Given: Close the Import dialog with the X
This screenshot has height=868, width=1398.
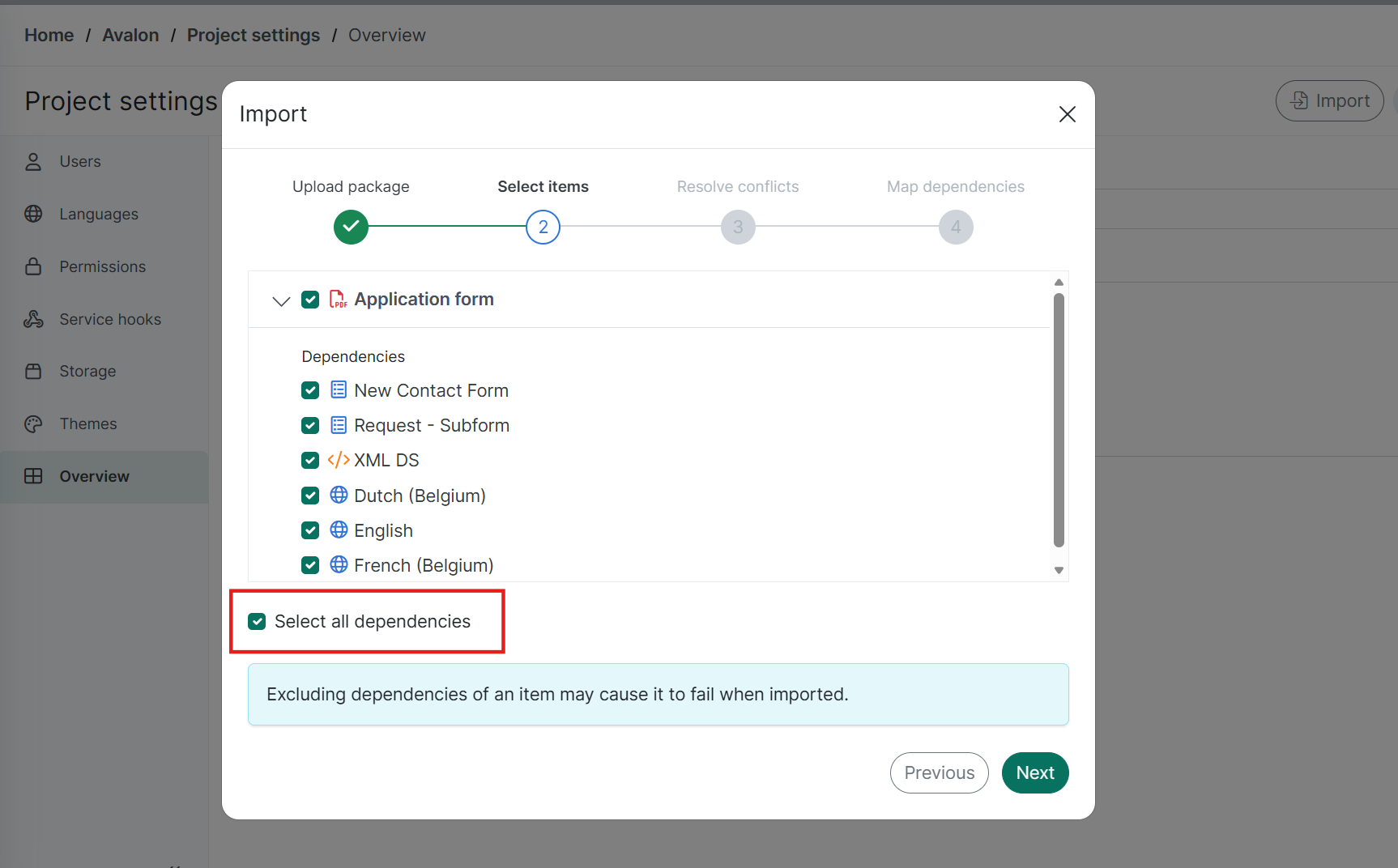Looking at the screenshot, I should [1067, 114].
